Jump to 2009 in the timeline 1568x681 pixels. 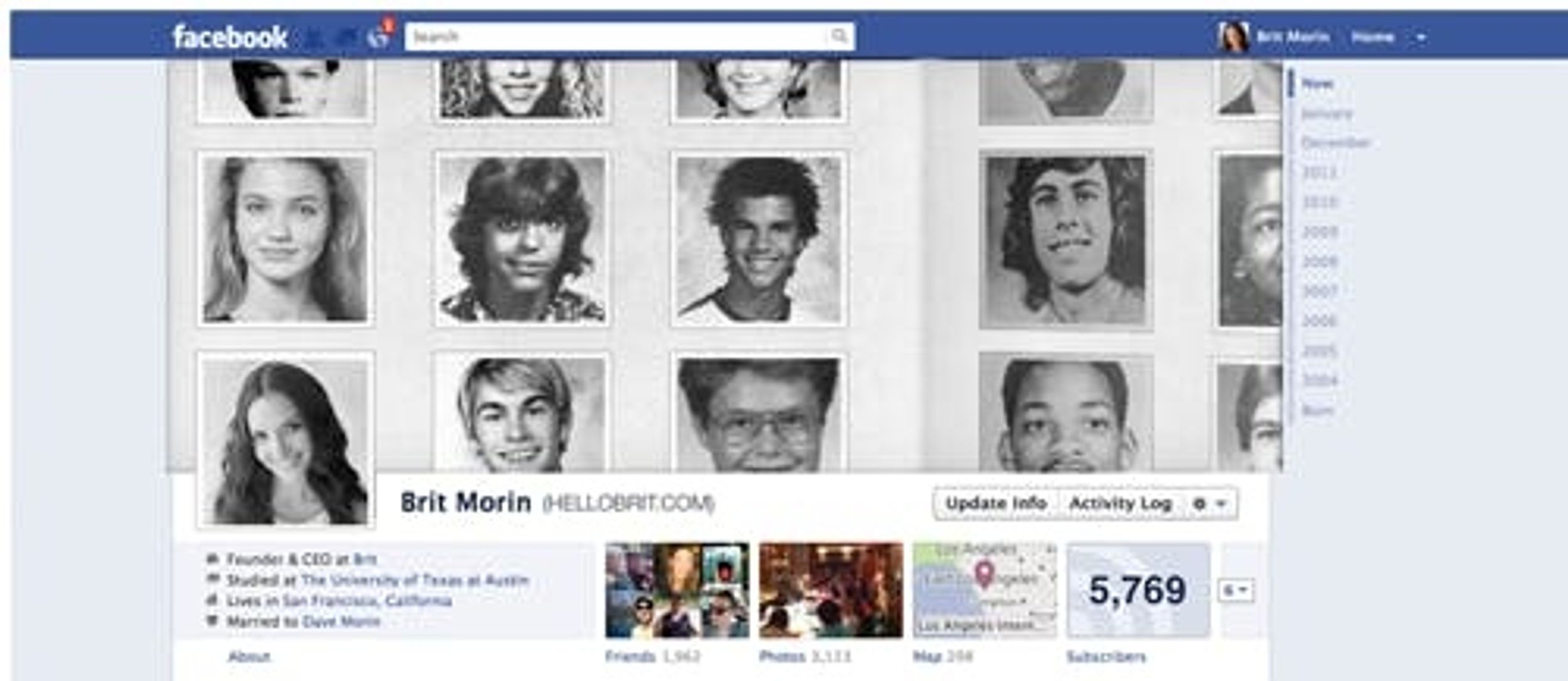1320,232
